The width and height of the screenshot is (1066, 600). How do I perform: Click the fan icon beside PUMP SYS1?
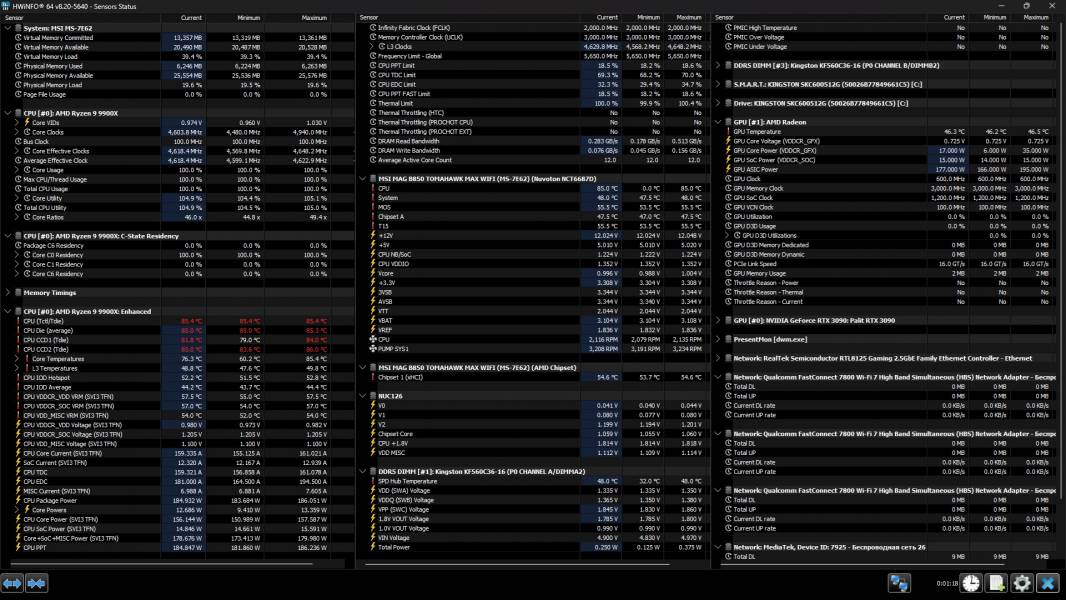coord(373,349)
